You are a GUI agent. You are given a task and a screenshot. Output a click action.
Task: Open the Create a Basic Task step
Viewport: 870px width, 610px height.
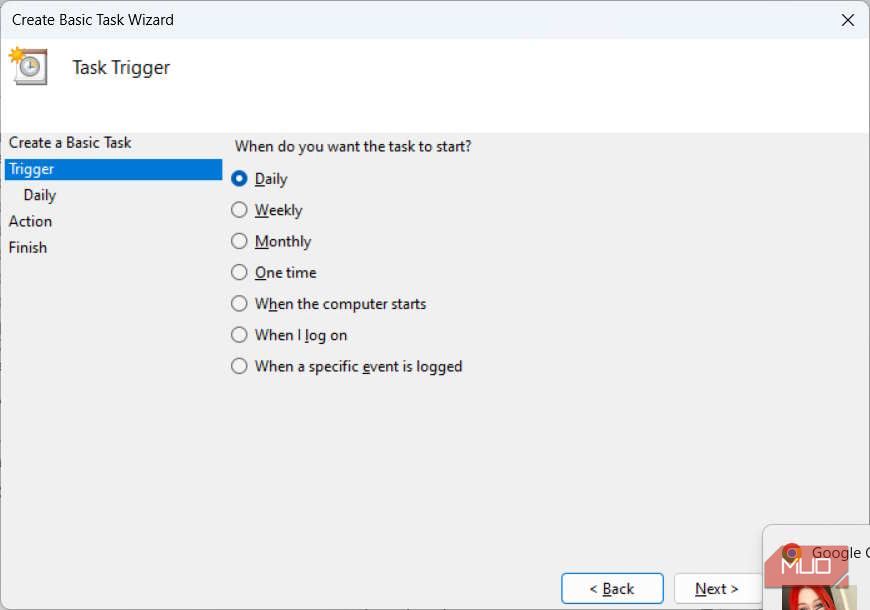tap(69, 142)
